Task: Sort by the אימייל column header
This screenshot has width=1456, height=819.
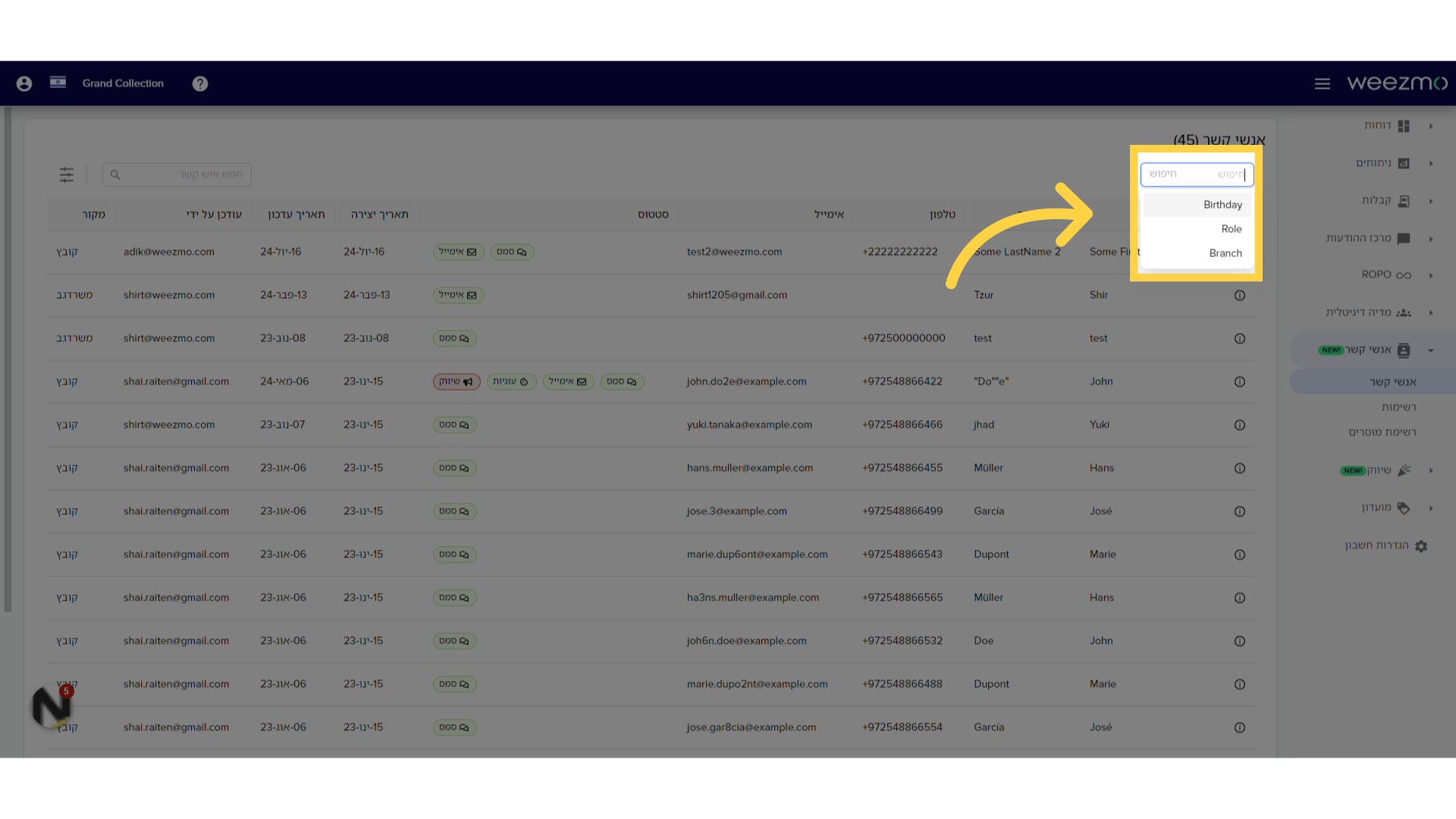Action: tap(829, 215)
